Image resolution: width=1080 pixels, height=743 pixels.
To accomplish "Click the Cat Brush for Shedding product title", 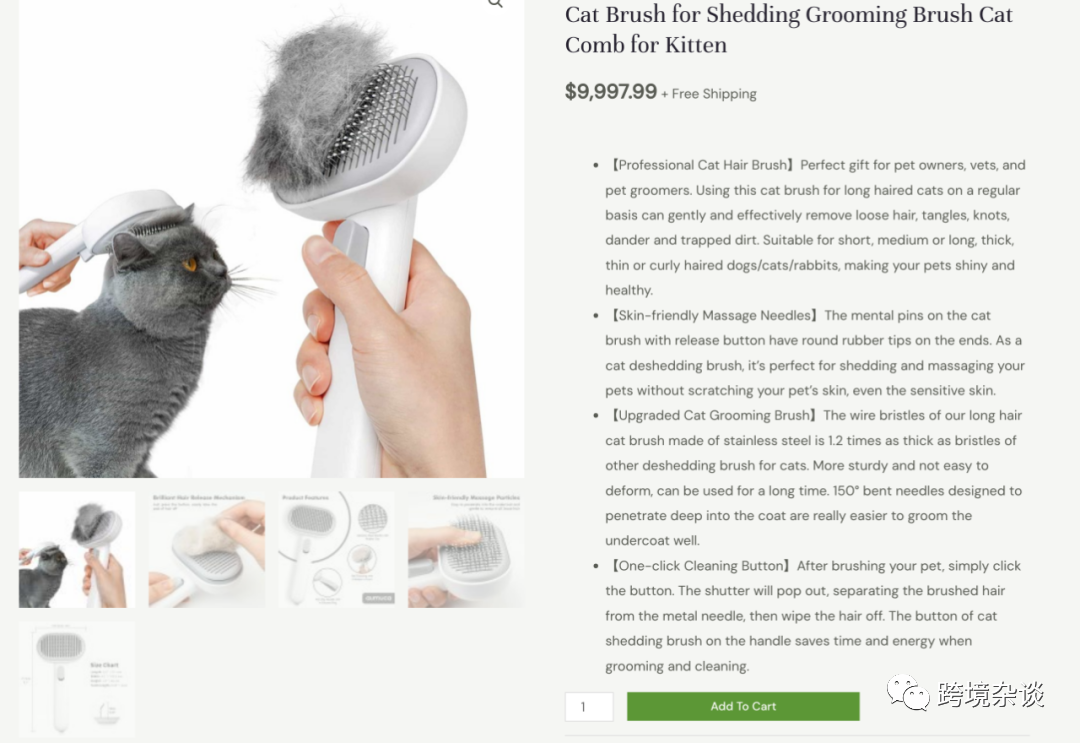I will tap(789, 29).
